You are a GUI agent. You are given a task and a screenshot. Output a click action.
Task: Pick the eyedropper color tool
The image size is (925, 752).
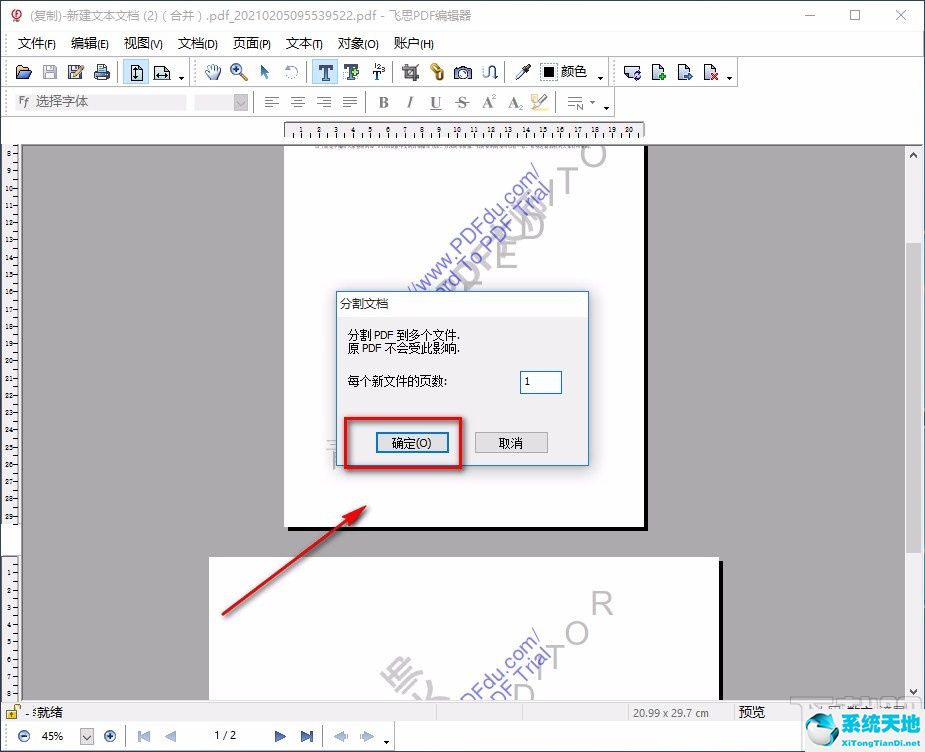[522, 72]
